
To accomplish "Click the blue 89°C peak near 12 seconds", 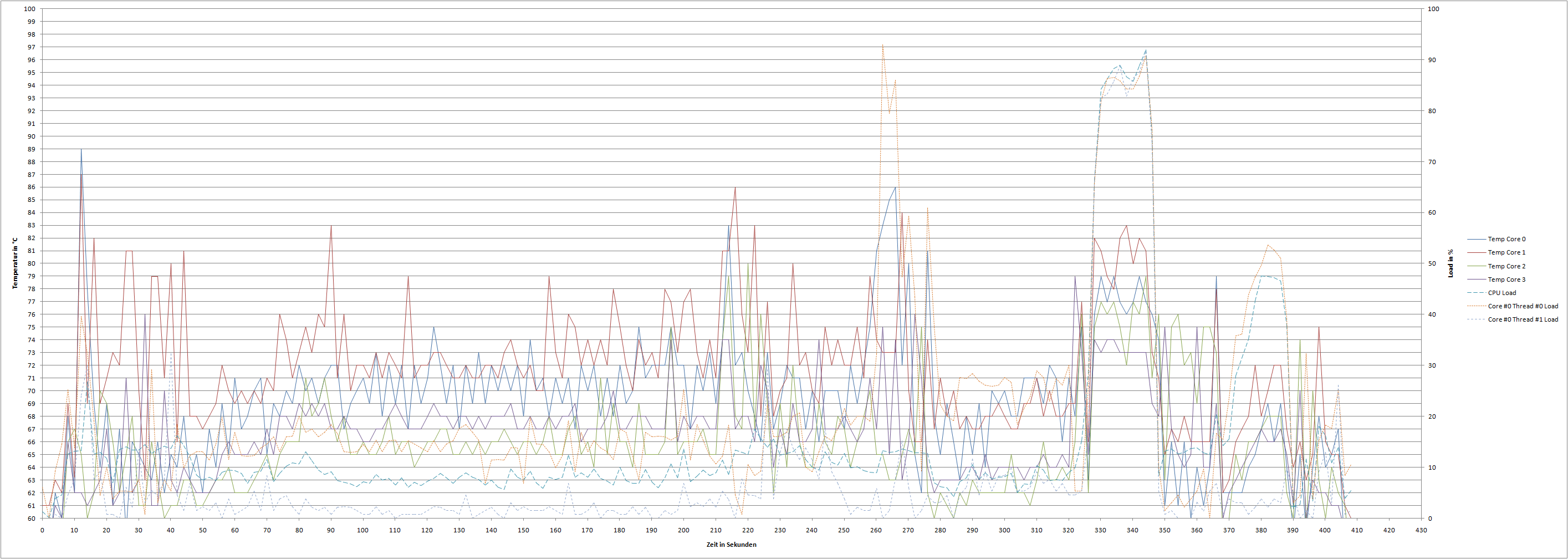I will (81, 150).
